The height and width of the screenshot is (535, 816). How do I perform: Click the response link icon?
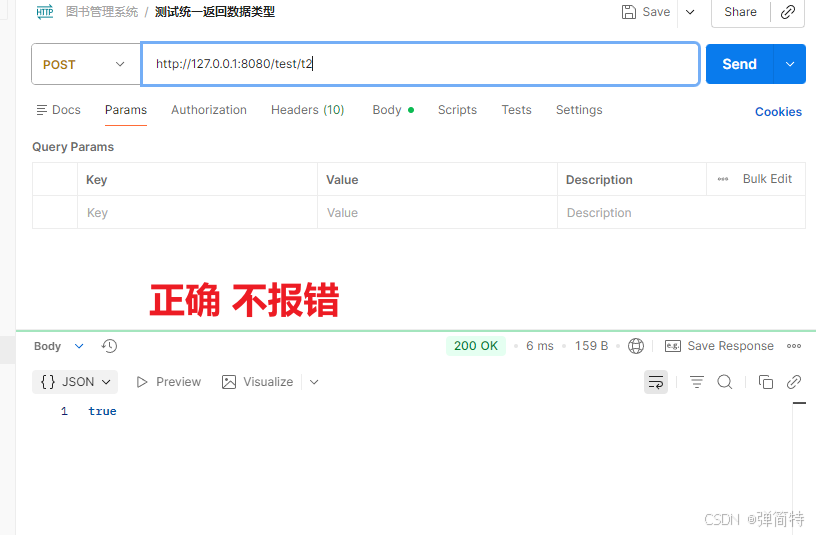794,382
